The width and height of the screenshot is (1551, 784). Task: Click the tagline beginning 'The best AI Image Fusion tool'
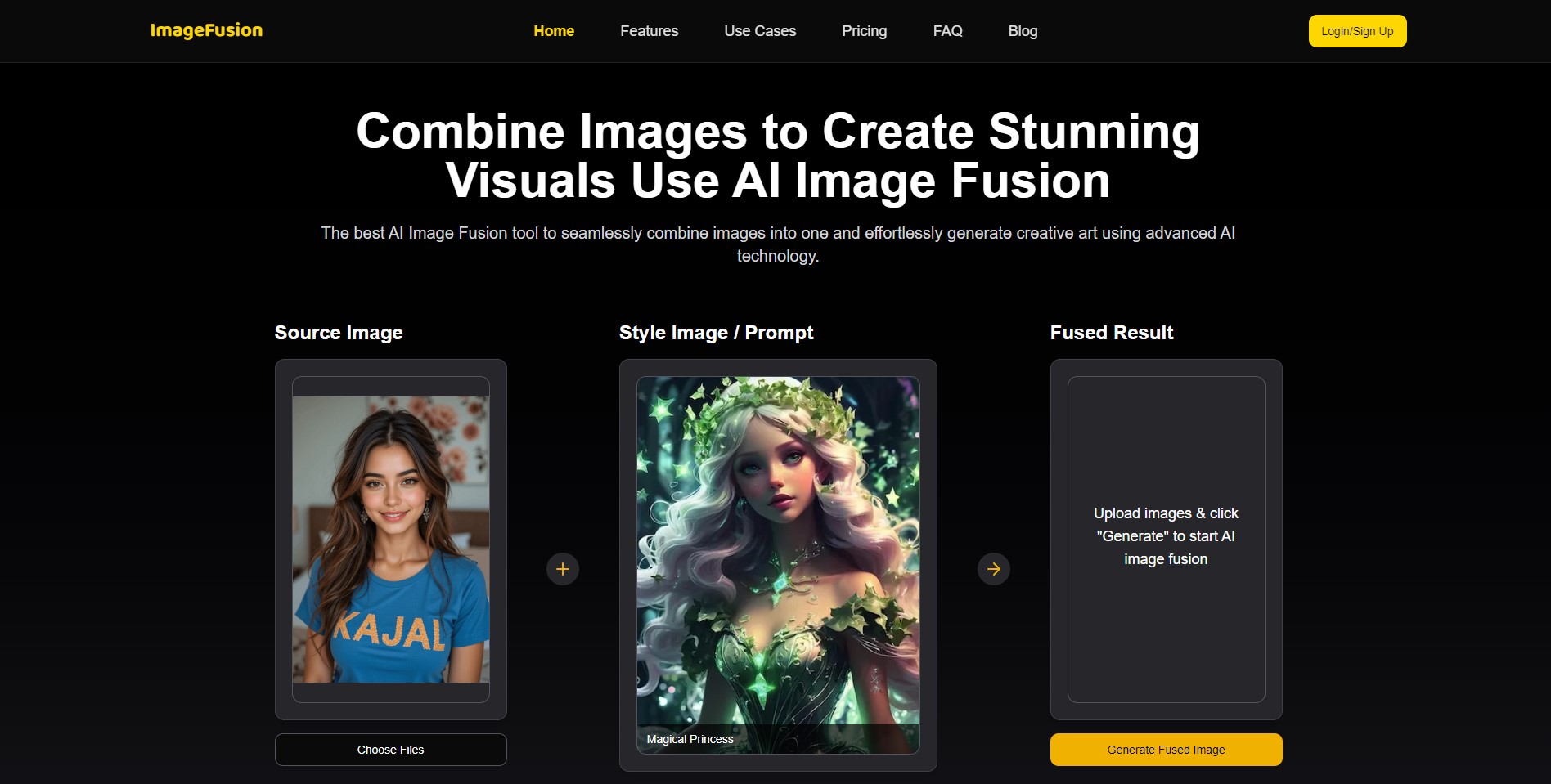(778, 244)
